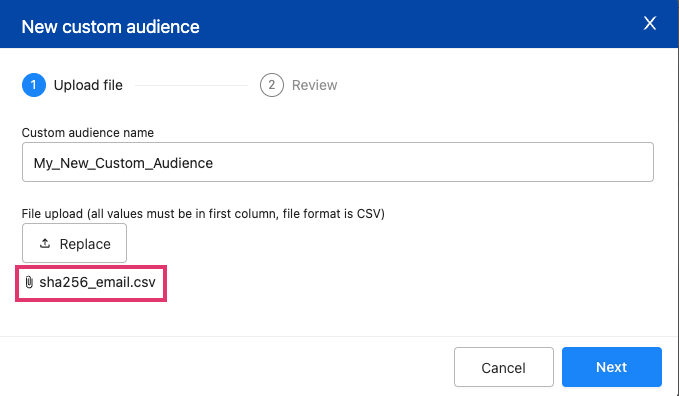Click the Custom audience name label
Screen dimensions: 679x396
[x=88, y=133]
